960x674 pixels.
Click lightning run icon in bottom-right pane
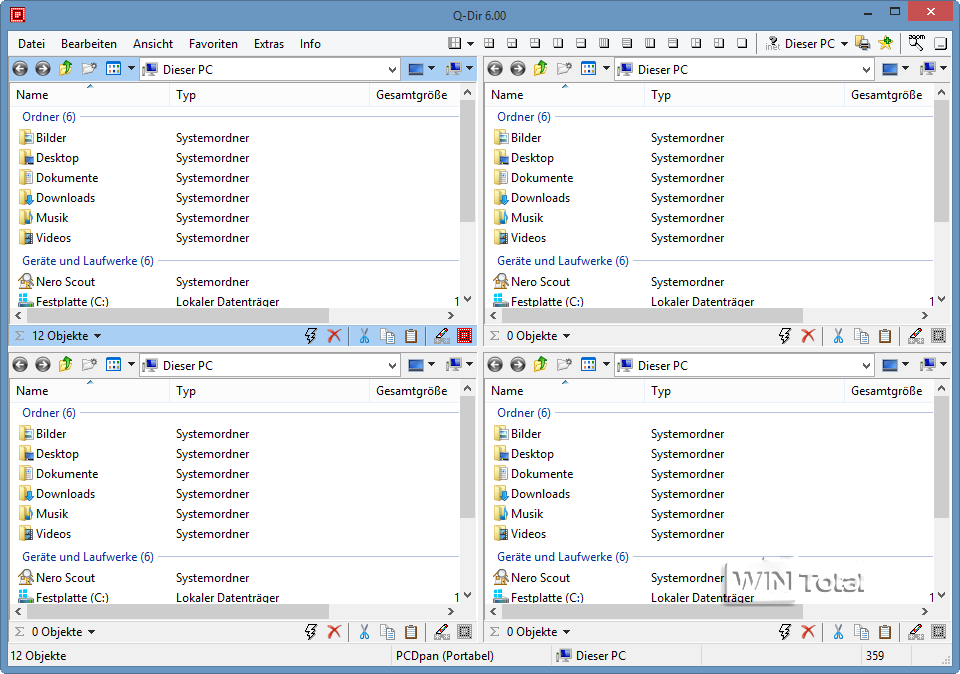(785, 632)
